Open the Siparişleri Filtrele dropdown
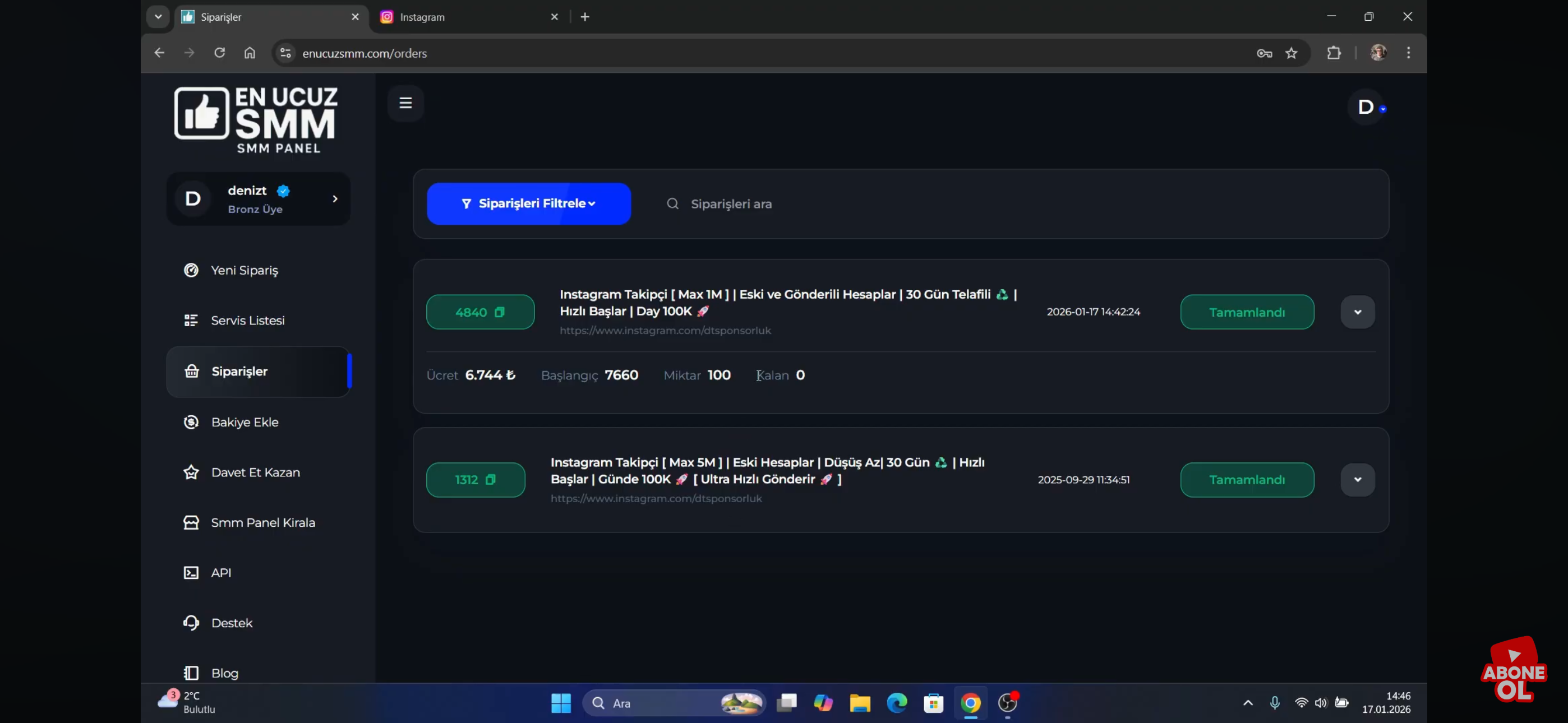The width and height of the screenshot is (1568, 723). tap(528, 204)
